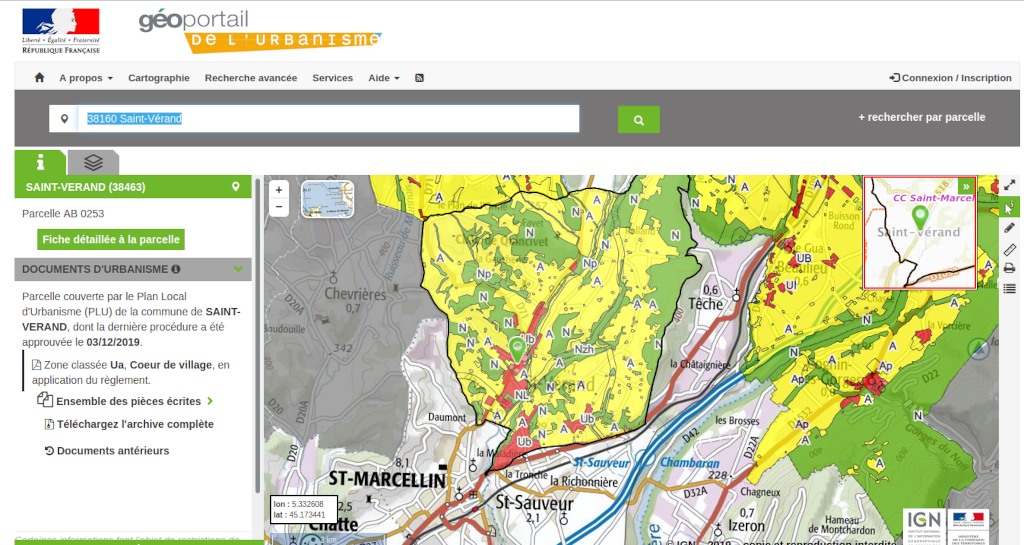This screenshot has width=1024, height=545.
Task: Open the Services menu item
Action: coord(332,78)
